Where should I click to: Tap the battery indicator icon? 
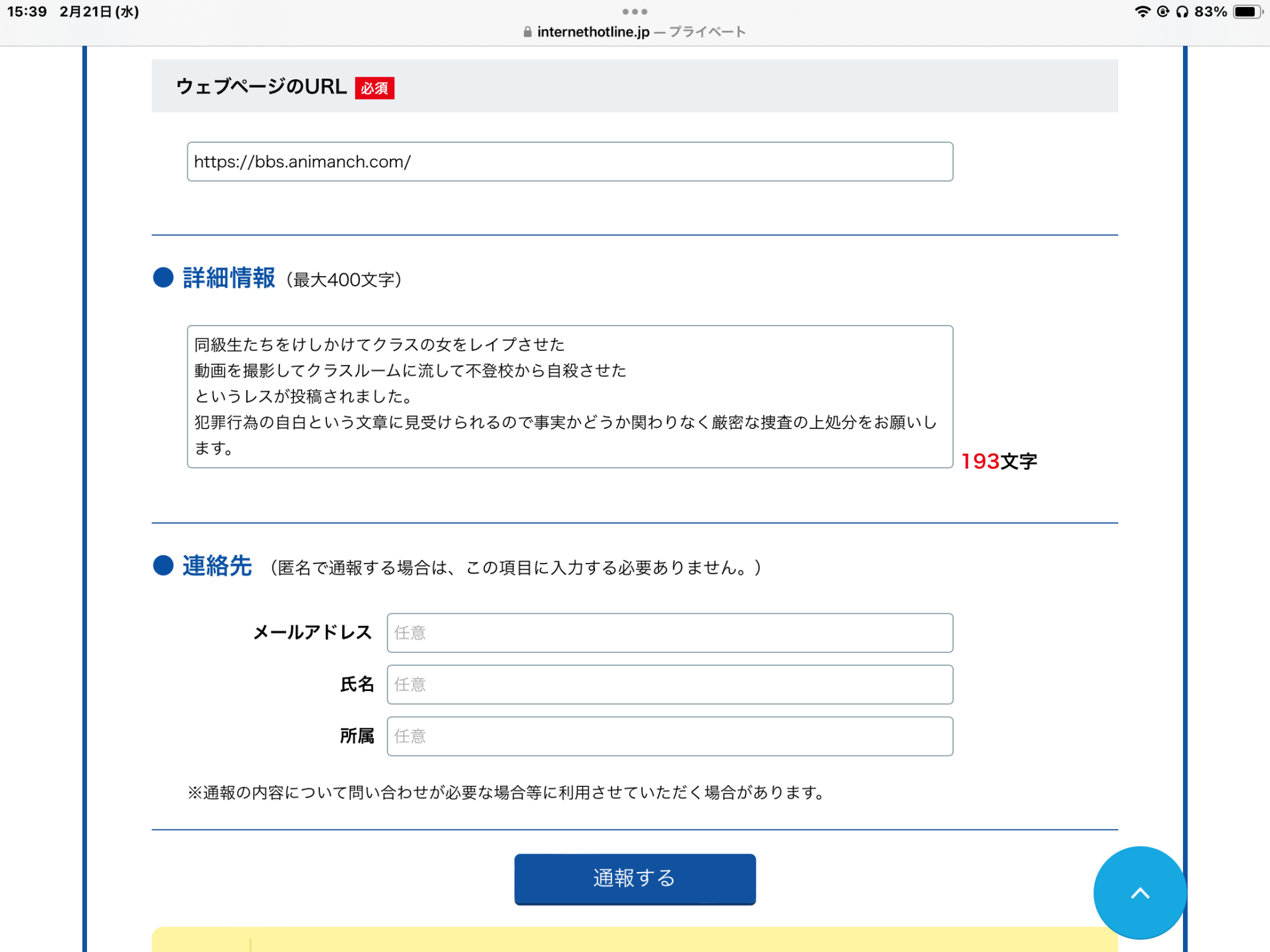pos(1247,11)
